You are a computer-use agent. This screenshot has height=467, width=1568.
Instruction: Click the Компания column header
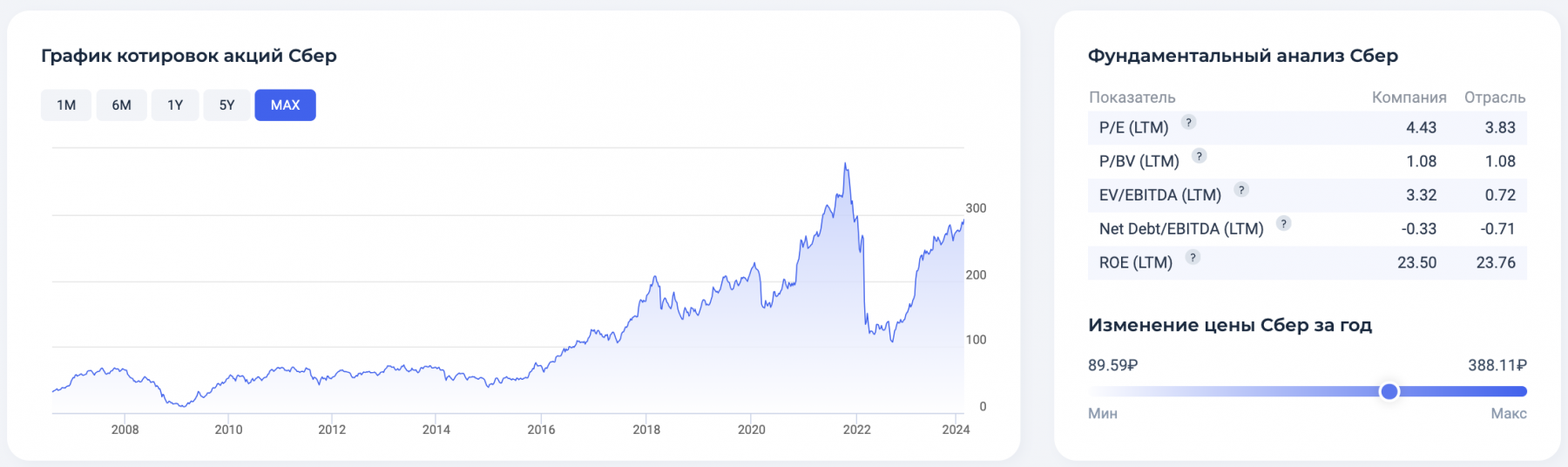click(x=1409, y=98)
